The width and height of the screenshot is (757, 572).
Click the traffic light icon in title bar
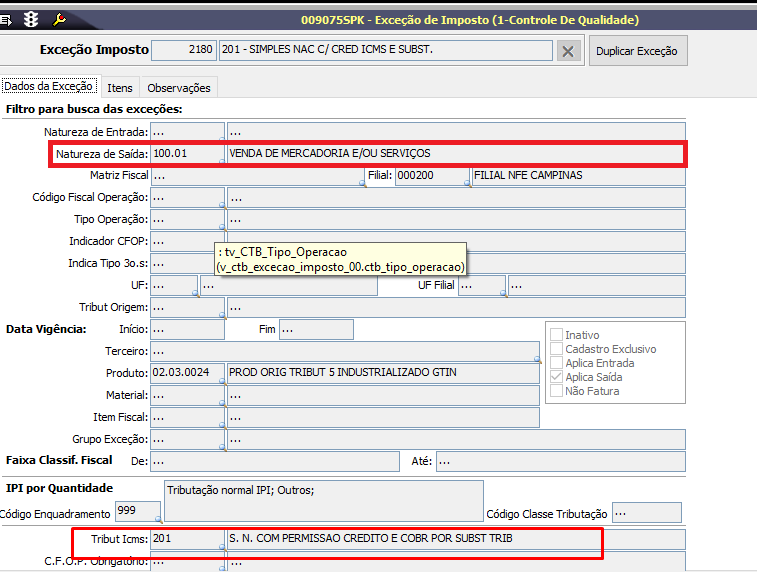click(x=33, y=19)
